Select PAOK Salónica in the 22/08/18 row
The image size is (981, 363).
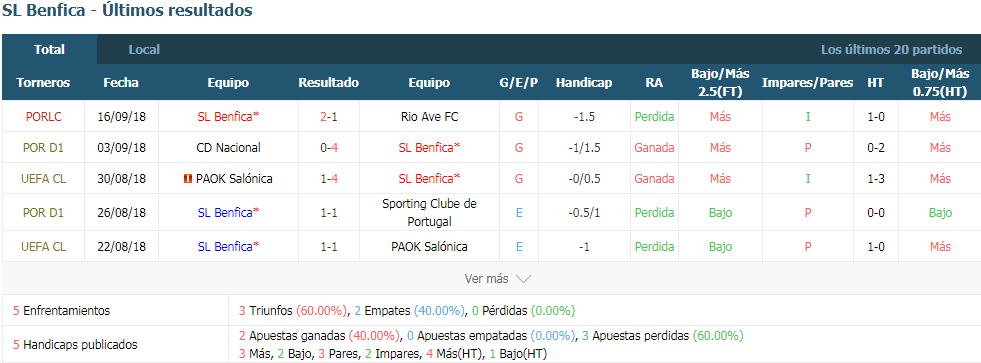[x=429, y=247]
